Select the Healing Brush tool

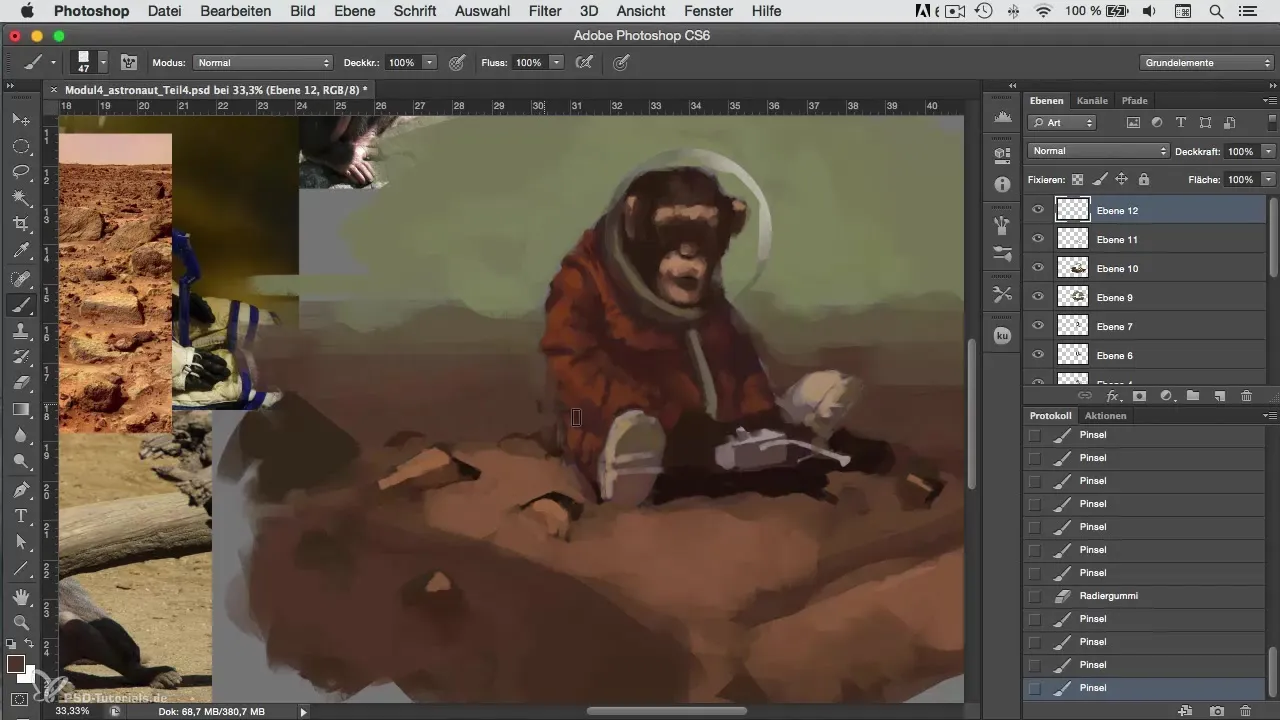point(21,279)
